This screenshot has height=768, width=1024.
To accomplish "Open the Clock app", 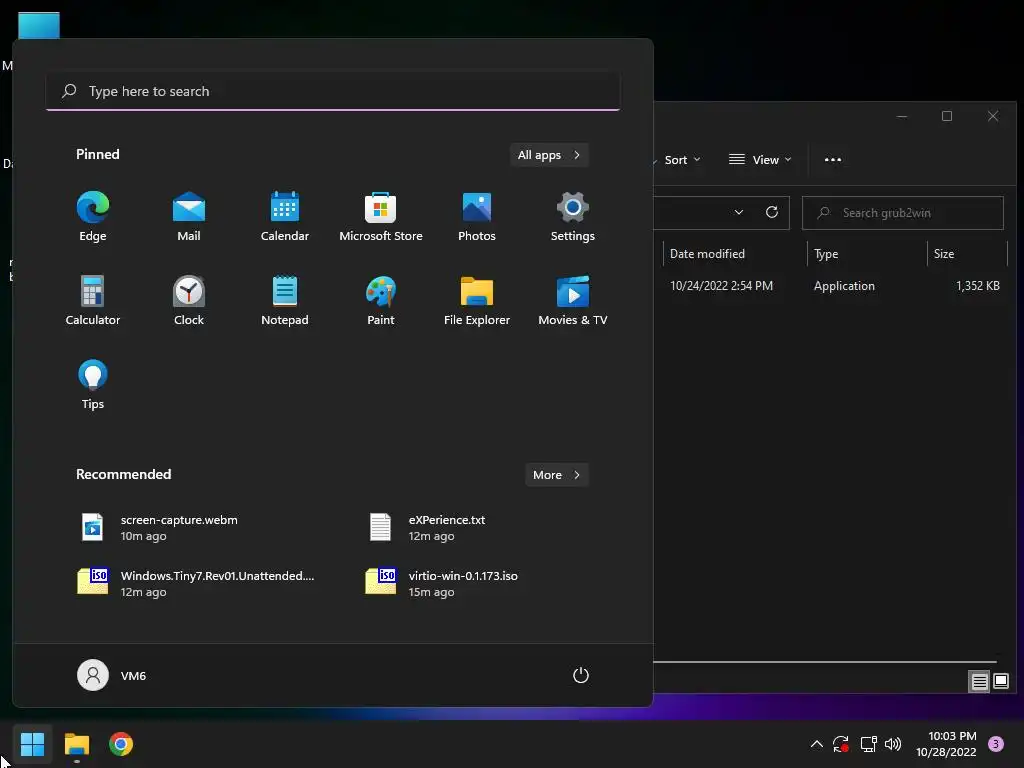I will (189, 301).
